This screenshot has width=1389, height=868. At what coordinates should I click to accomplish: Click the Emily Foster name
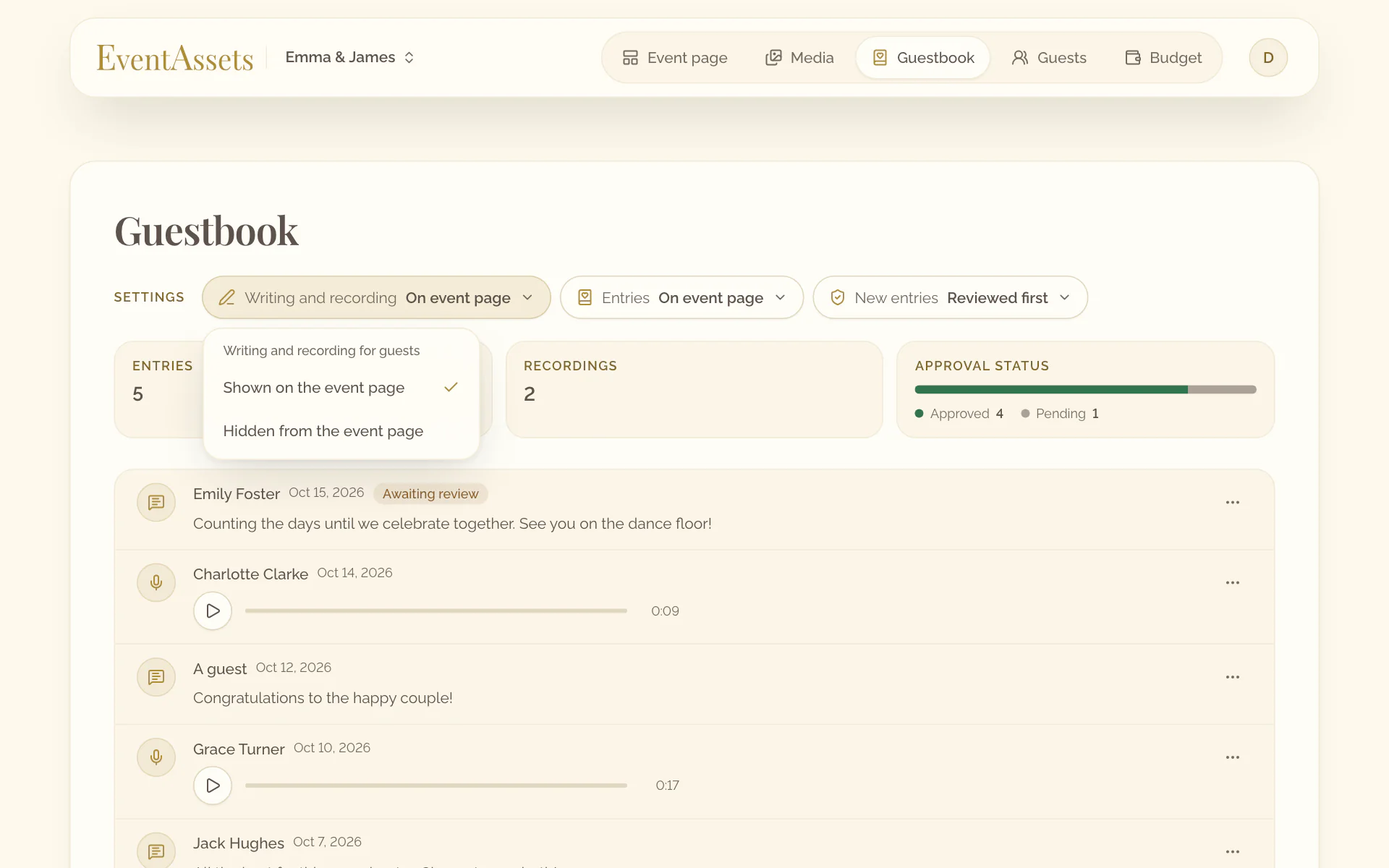click(x=237, y=494)
